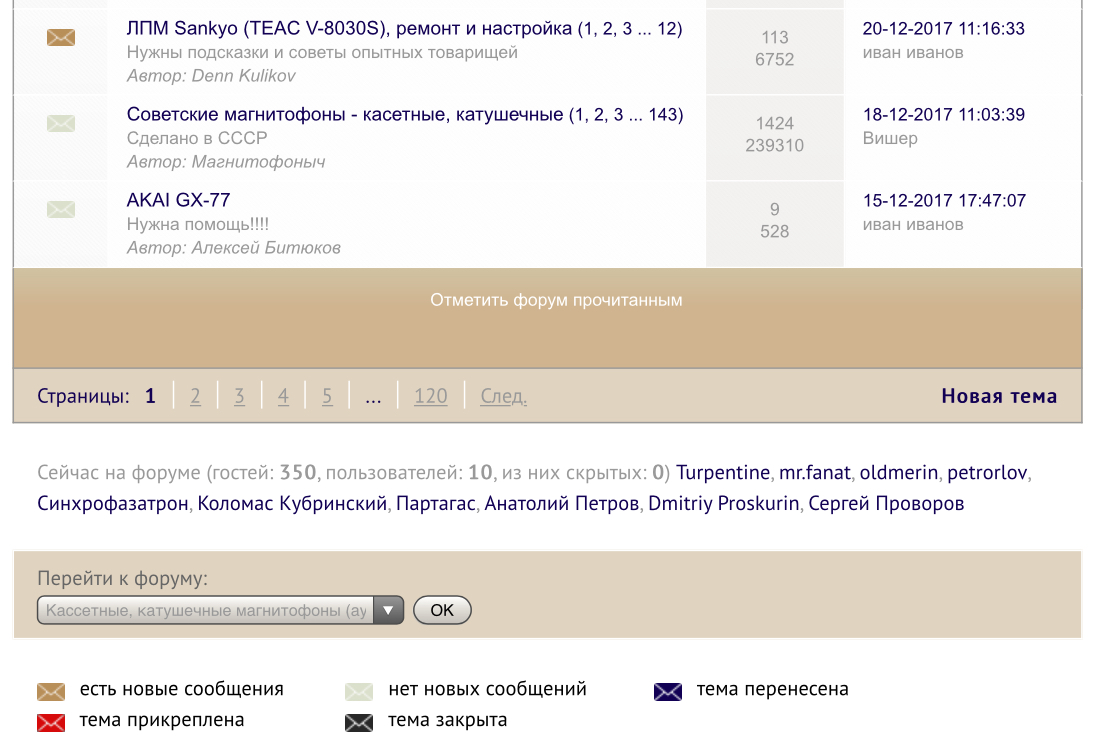This screenshot has height=754, width=1096.
Task: Go to page 2 of the forum
Action: pyautogui.click(x=195, y=396)
